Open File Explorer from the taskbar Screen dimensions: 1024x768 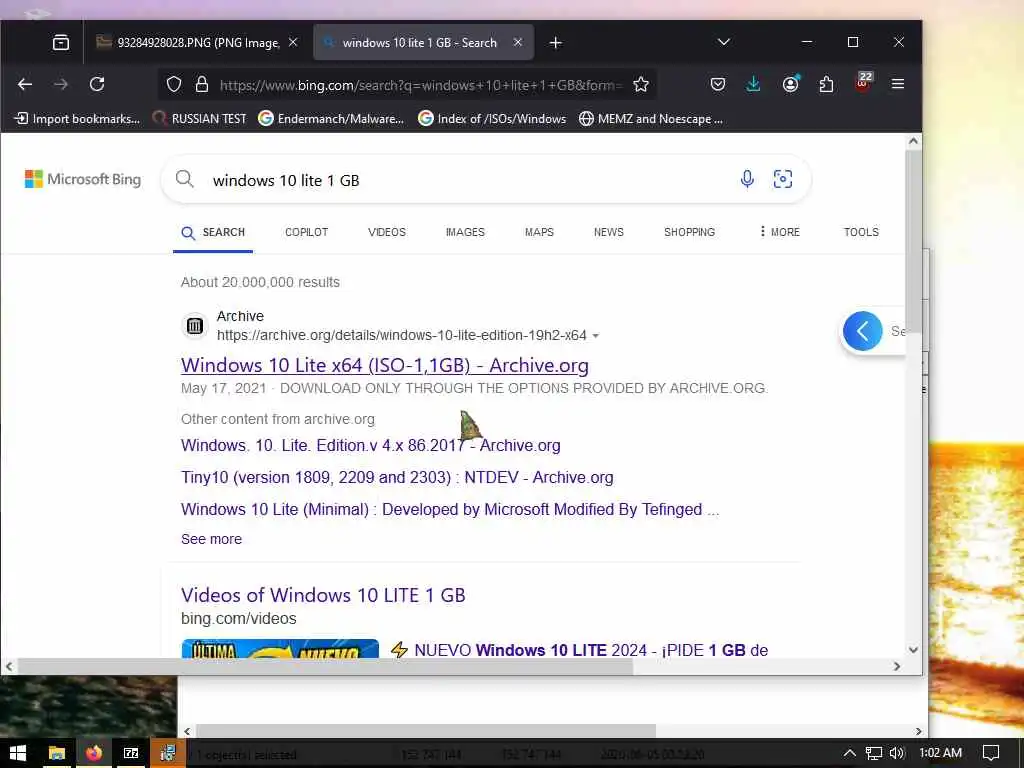[x=57, y=753]
